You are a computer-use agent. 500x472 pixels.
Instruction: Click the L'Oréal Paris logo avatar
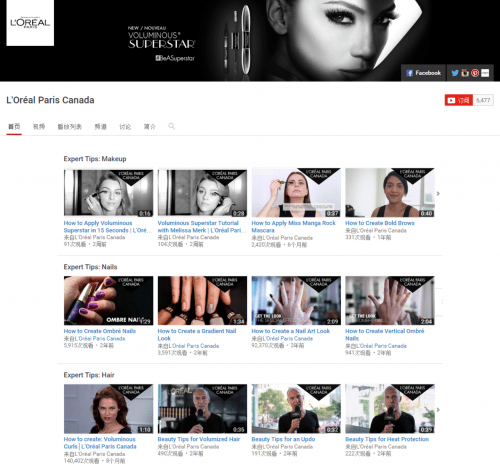[x=30, y=23]
